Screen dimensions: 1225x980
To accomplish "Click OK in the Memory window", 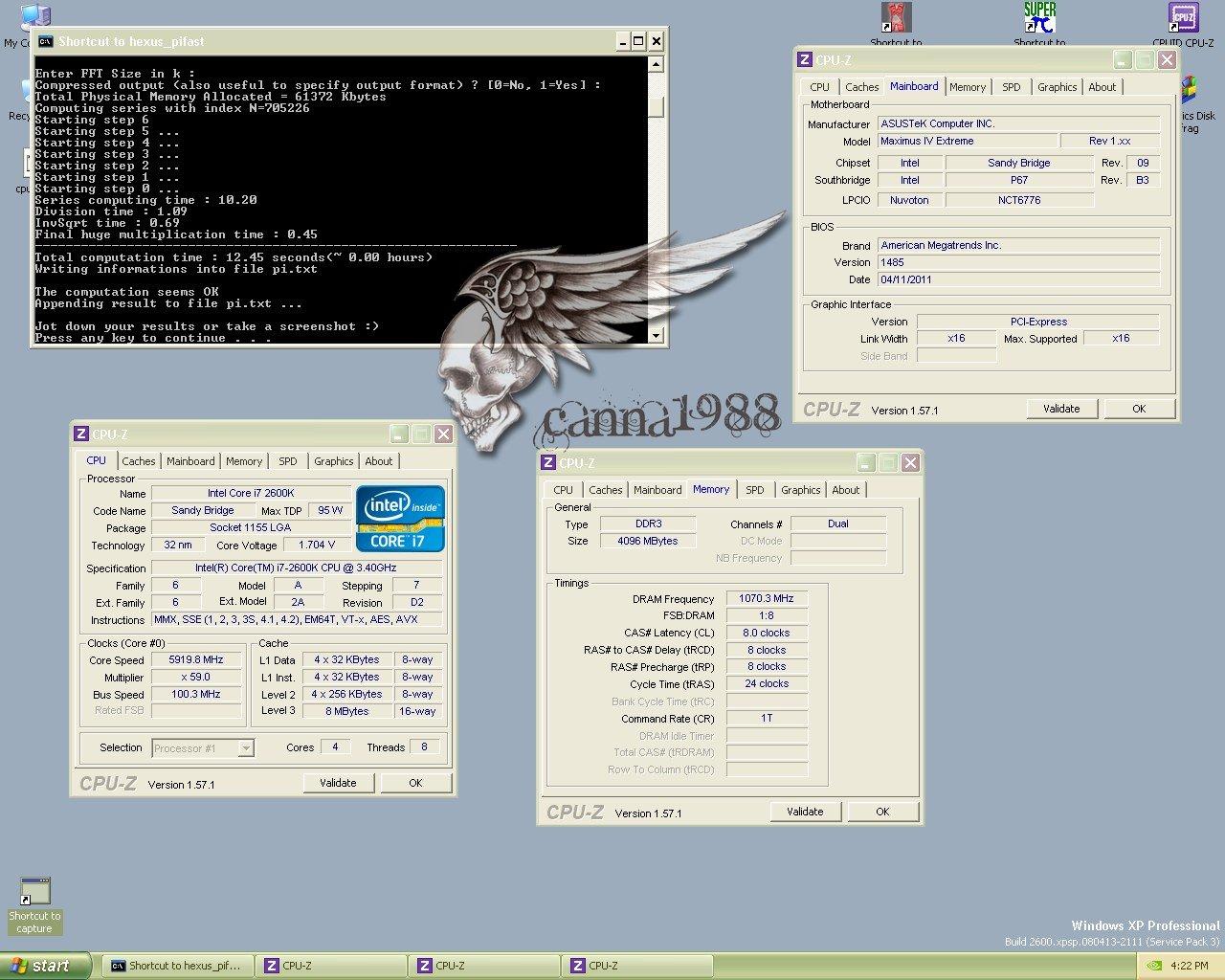I will pos(882,812).
